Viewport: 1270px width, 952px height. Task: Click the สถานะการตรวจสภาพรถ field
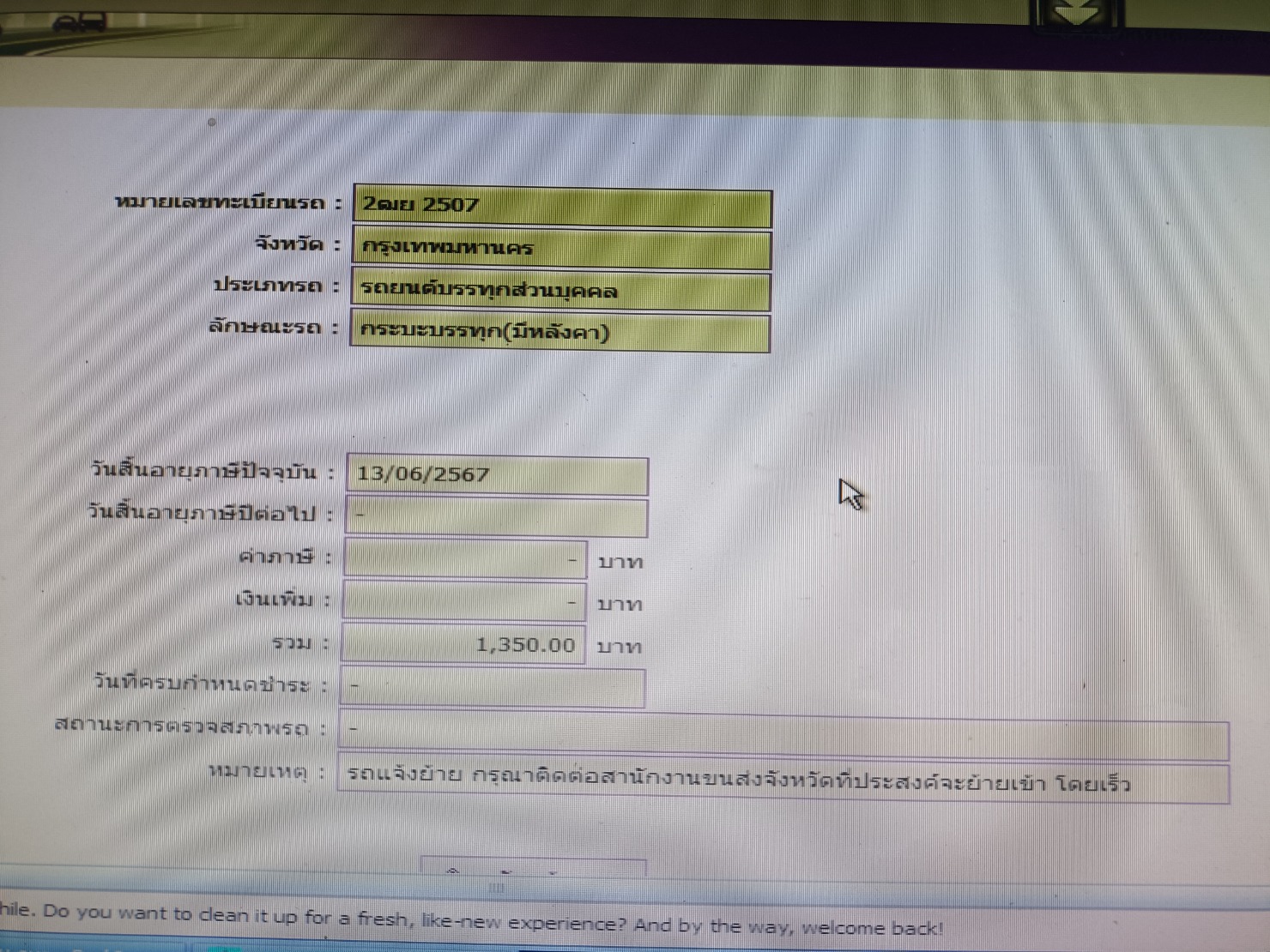(x=784, y=736)
